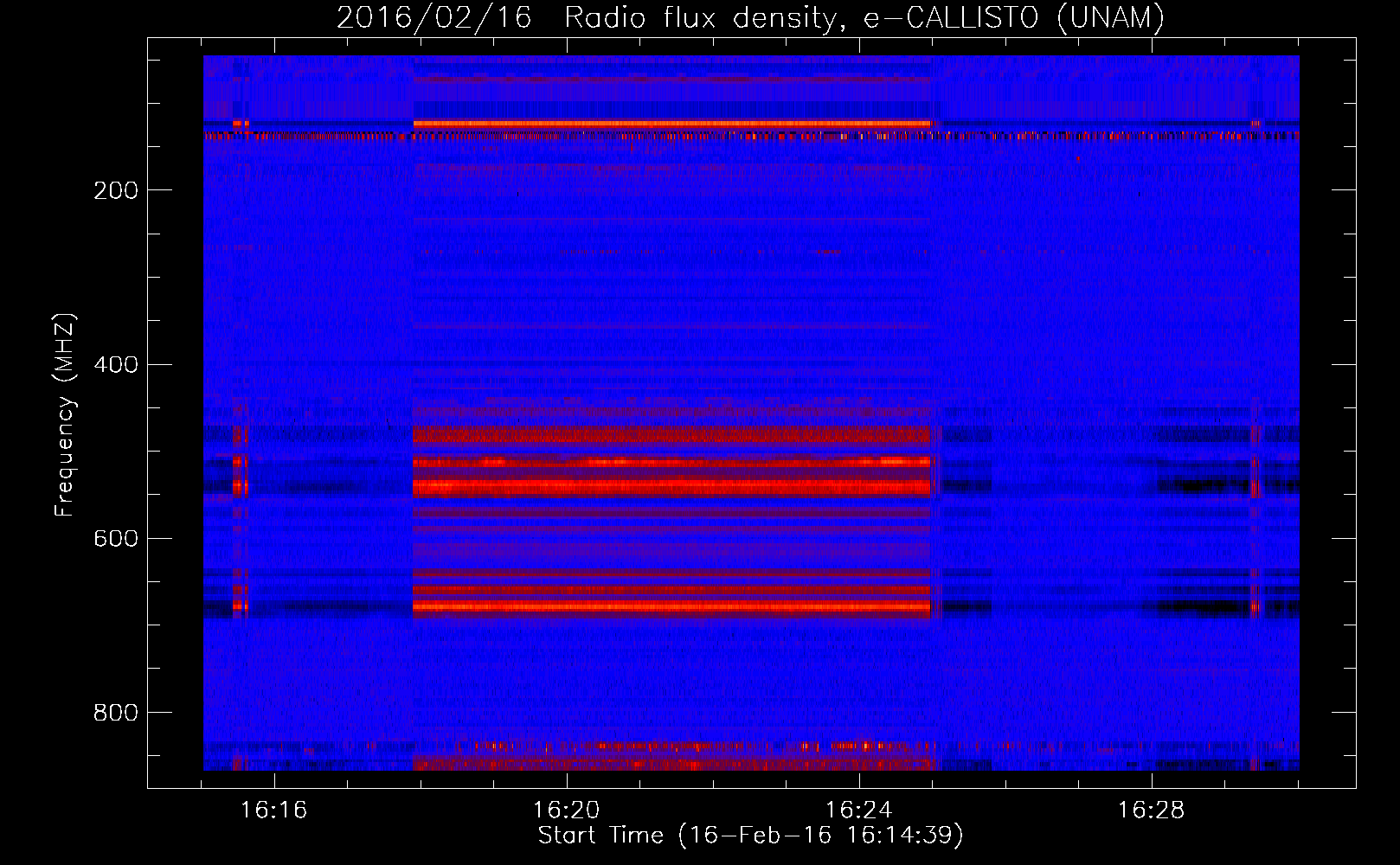Click the 800 frequency tick label
Image resolution: width=1400 pixels, height=865 pixels.
(115, 713)
